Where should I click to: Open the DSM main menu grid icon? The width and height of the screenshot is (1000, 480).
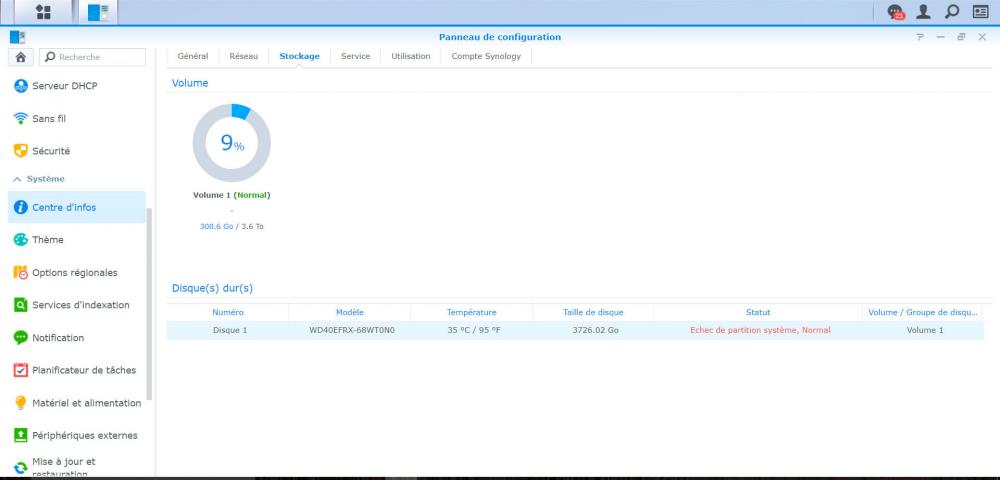[44, 12]
